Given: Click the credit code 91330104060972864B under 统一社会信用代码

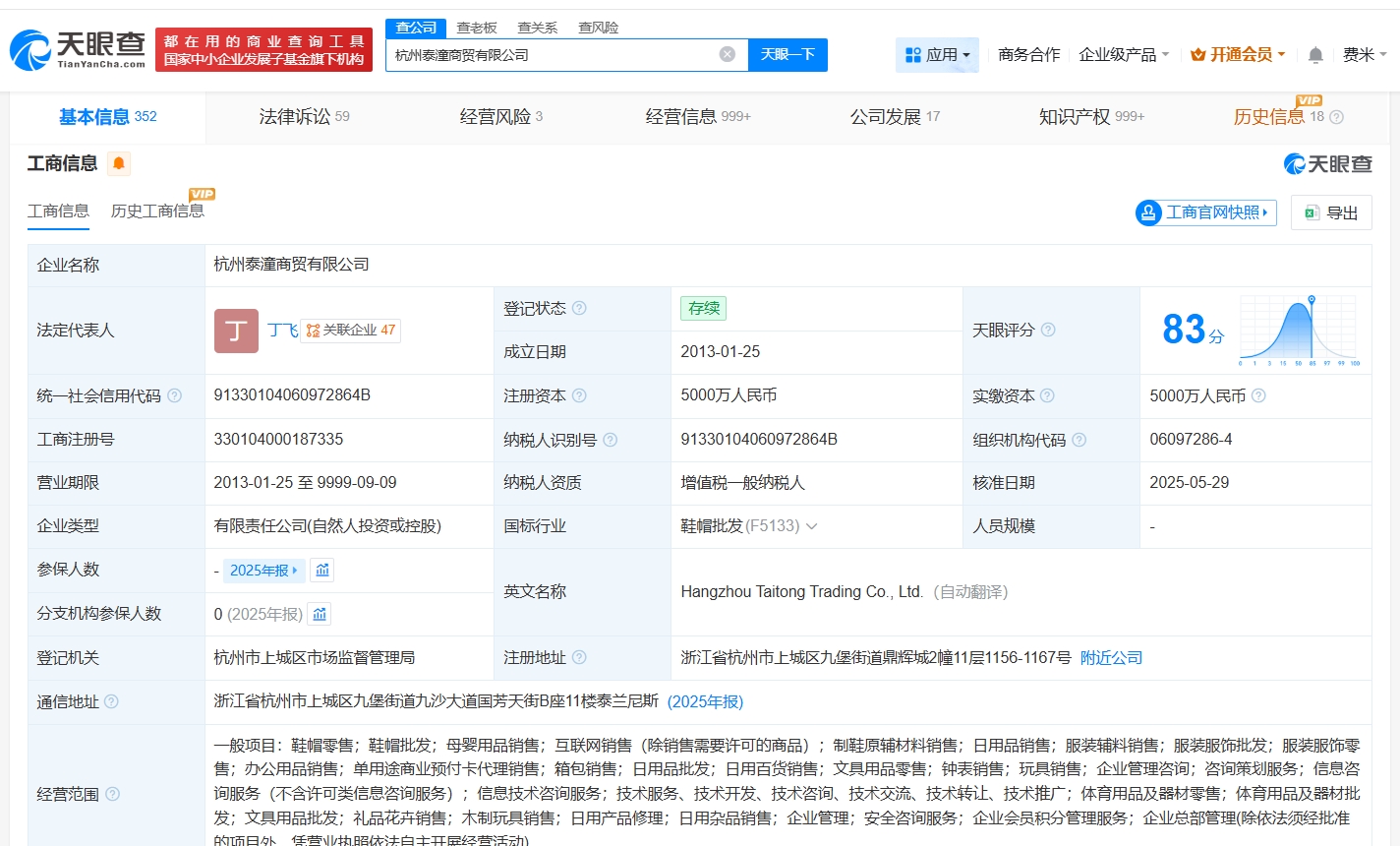Looking at the screenshot, I should coord(292,395).
